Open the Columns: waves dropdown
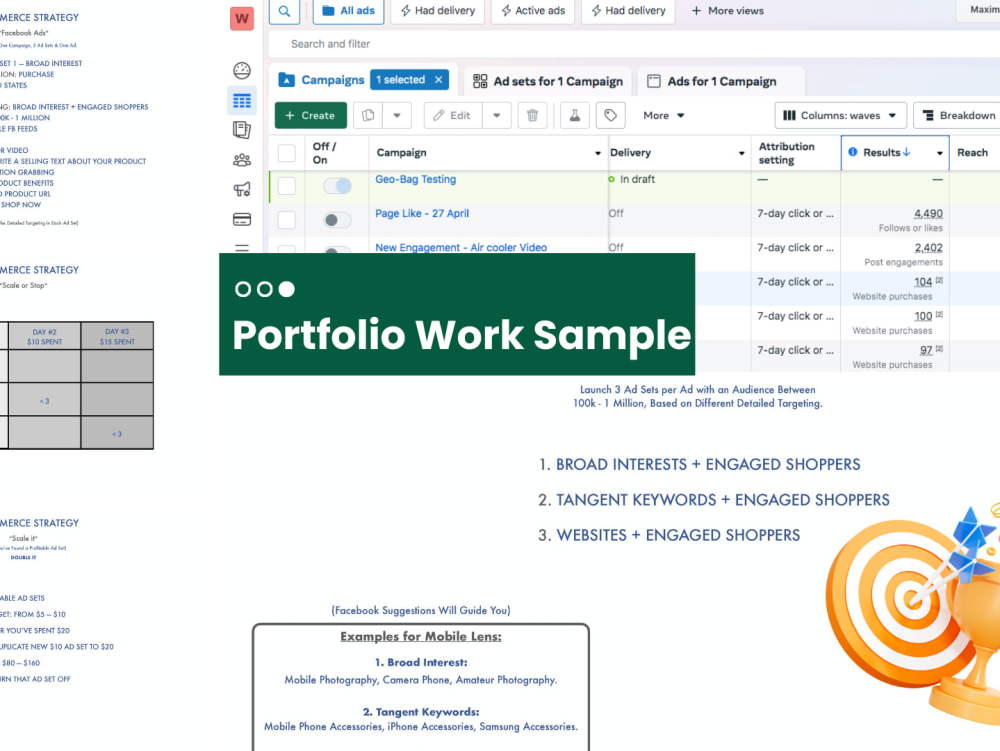This screenshot has height=751, width=1000. coord(841,115)
